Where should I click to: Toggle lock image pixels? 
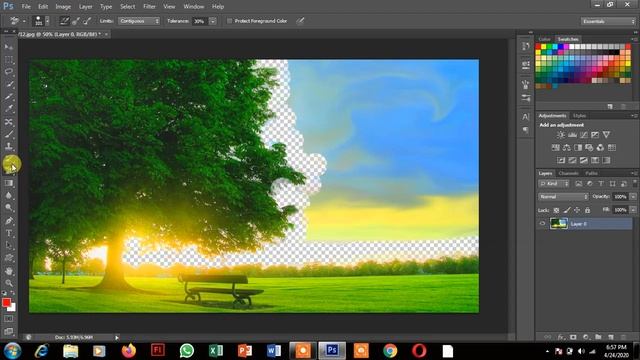[567, 210]
